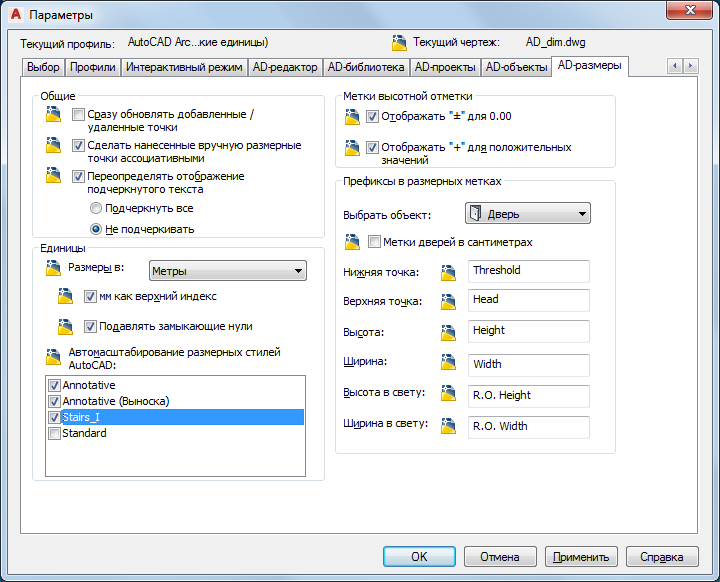Screen dimensions: 720x582
Task: Close the Параметры dialog window
Action: [689, 10]
